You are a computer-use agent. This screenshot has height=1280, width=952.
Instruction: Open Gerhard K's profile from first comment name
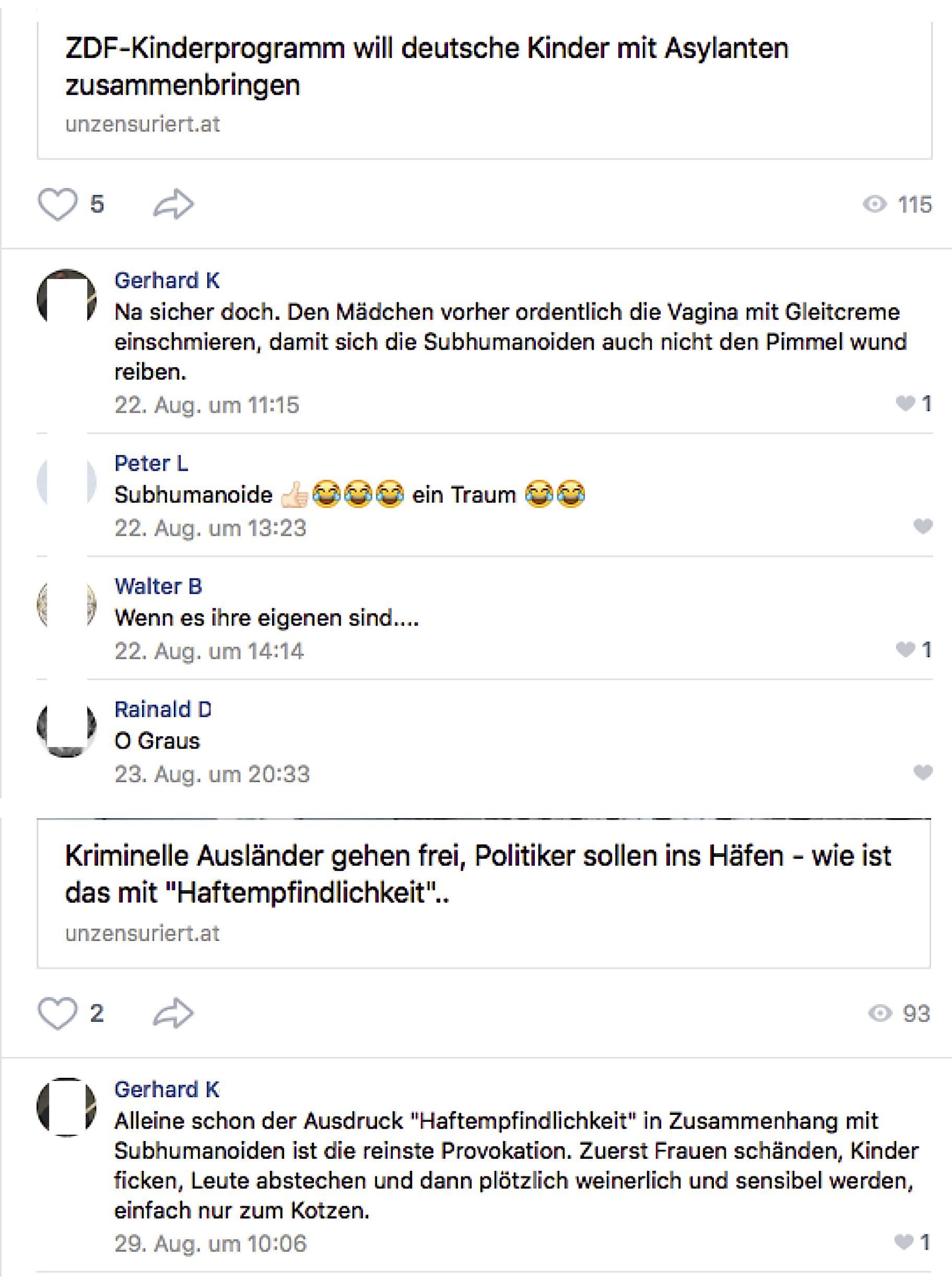(167, 280)
